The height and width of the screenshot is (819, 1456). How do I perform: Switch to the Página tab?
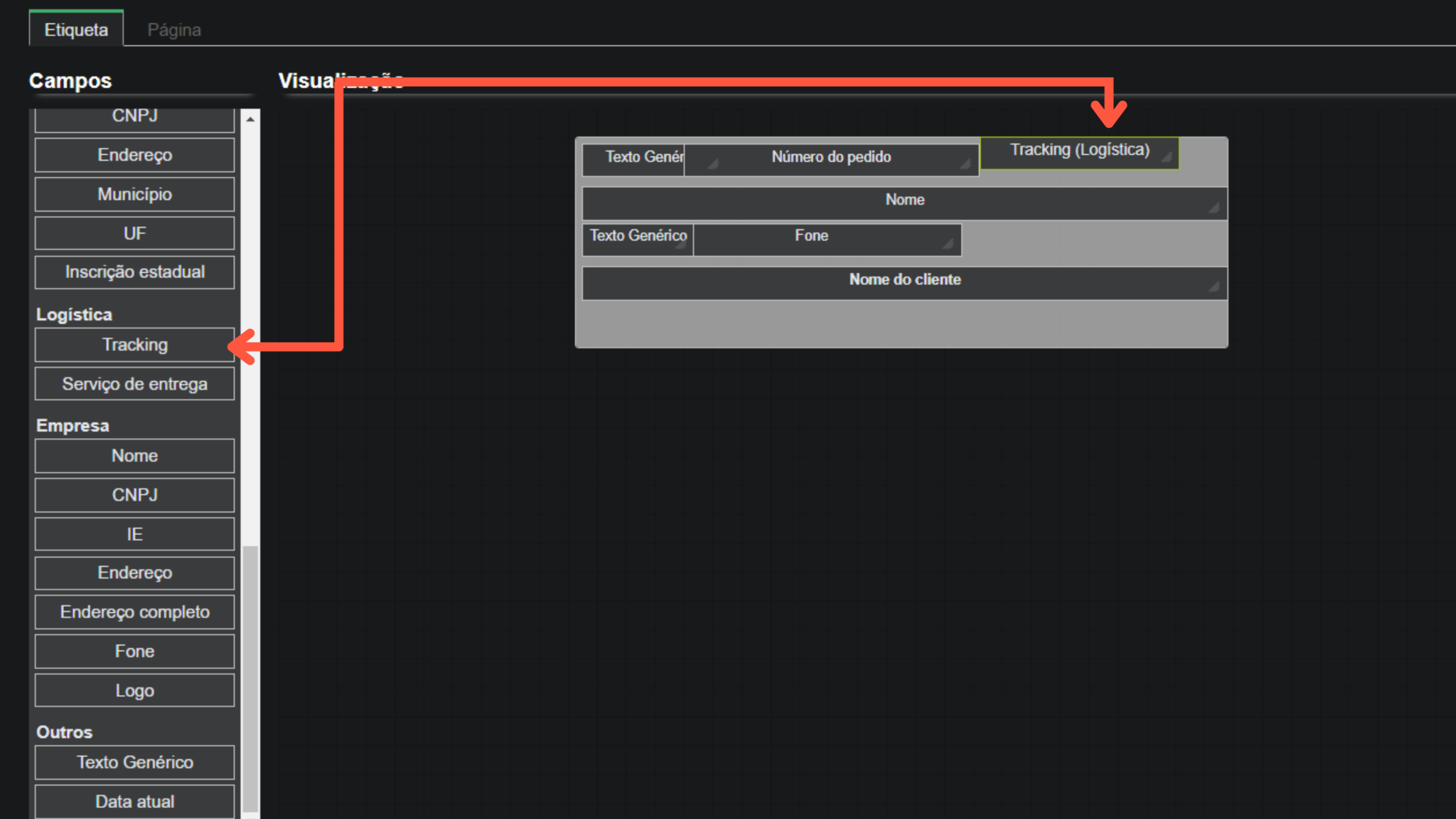click(x=173, y=29)
